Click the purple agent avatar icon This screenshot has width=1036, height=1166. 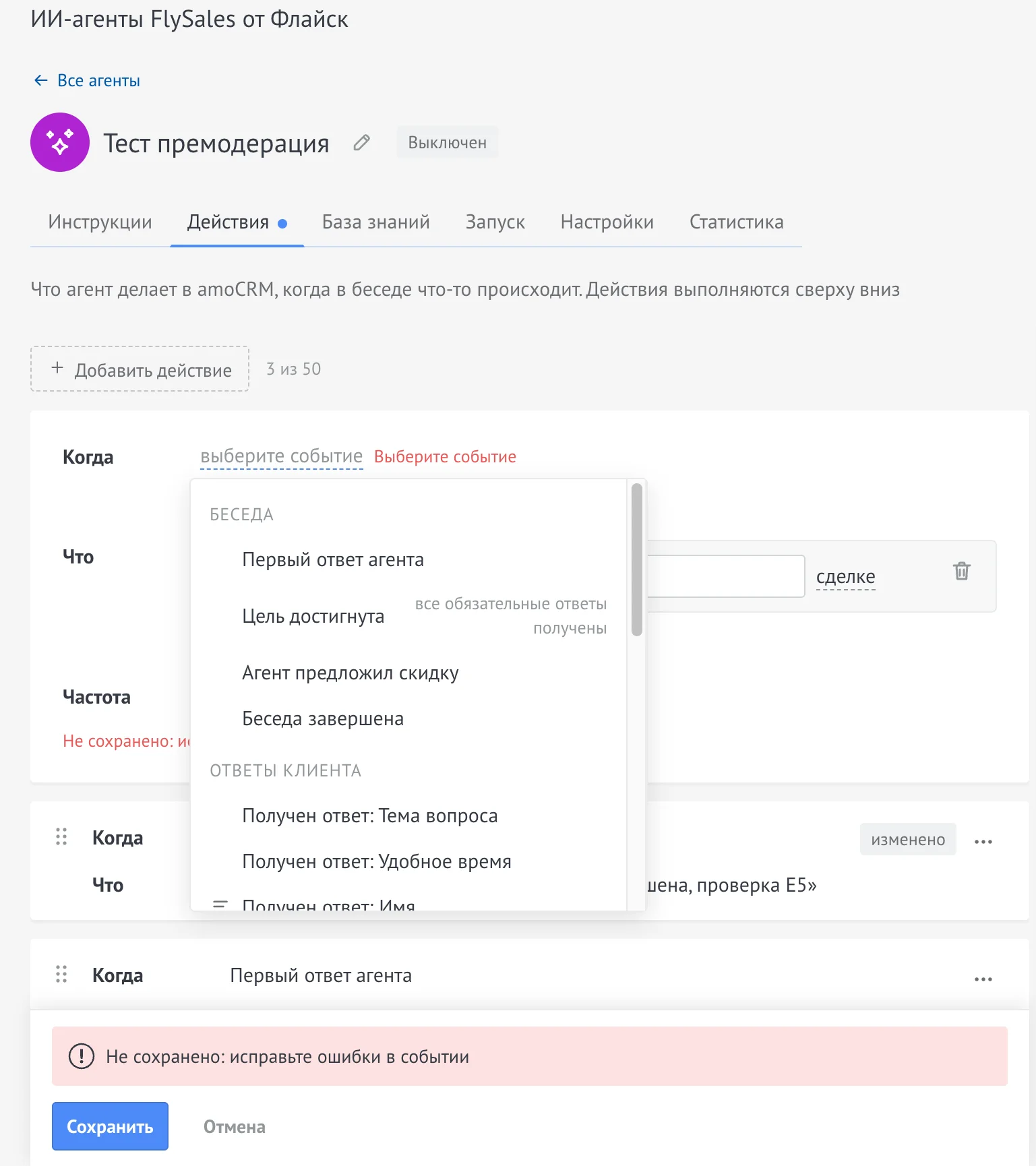(x=60, y=142)
